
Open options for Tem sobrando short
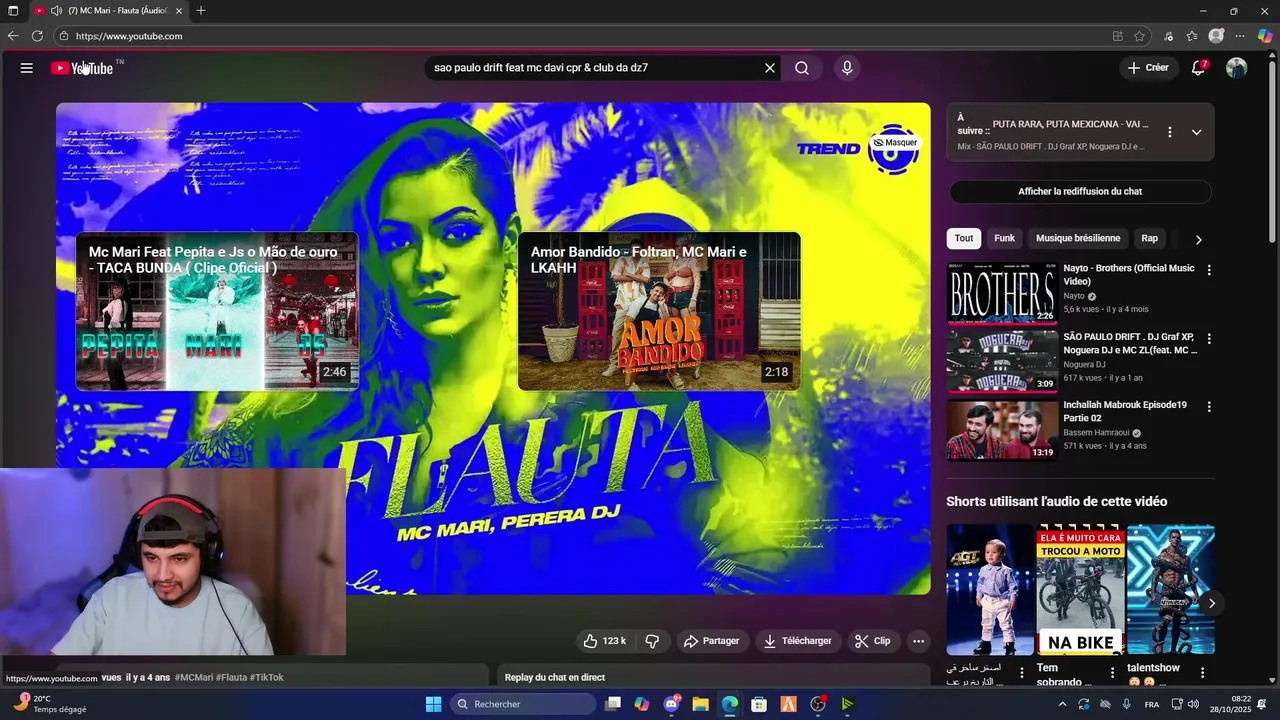[1112, 673]
